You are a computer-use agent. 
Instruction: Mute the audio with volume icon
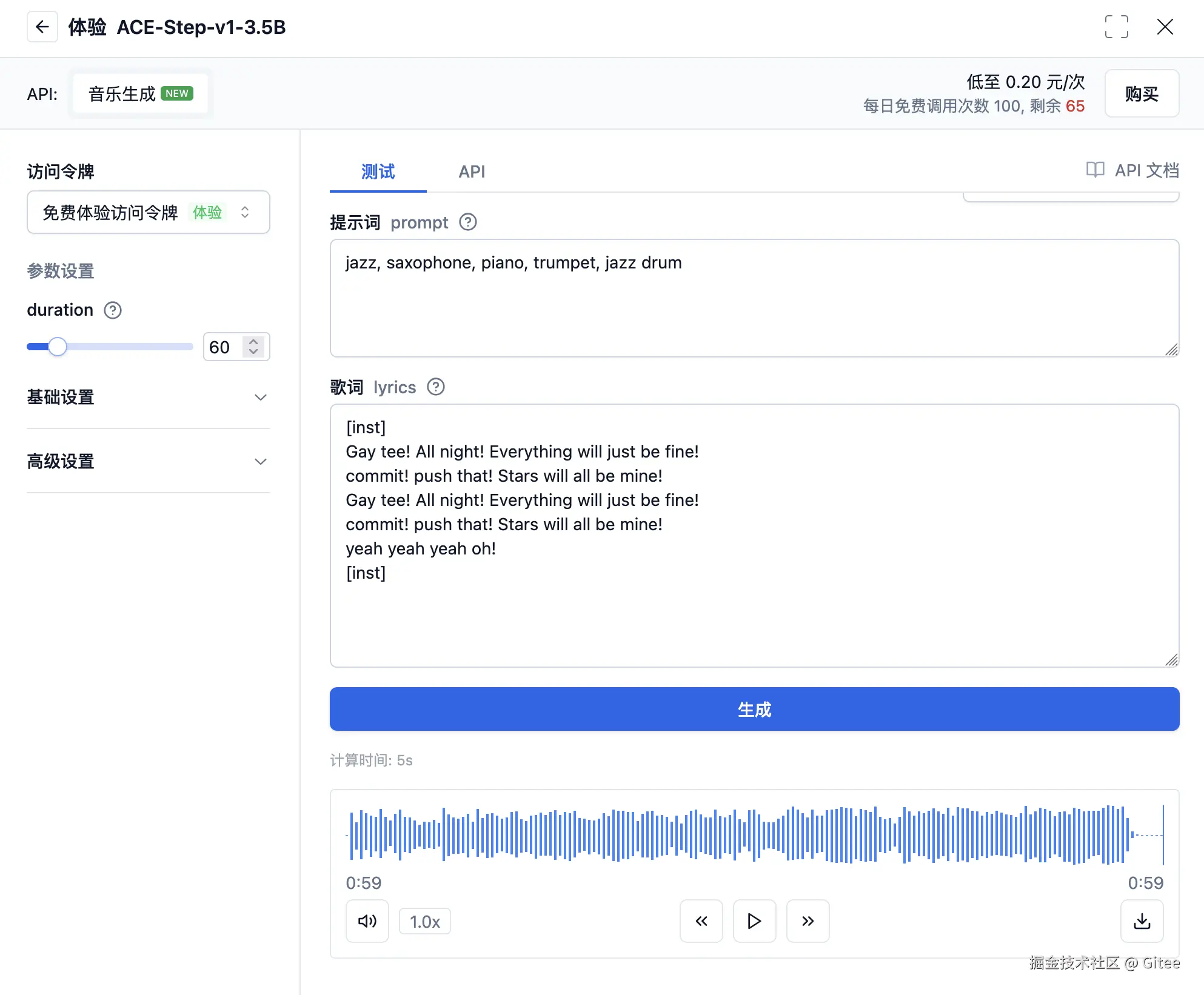(x=367, y=921)
